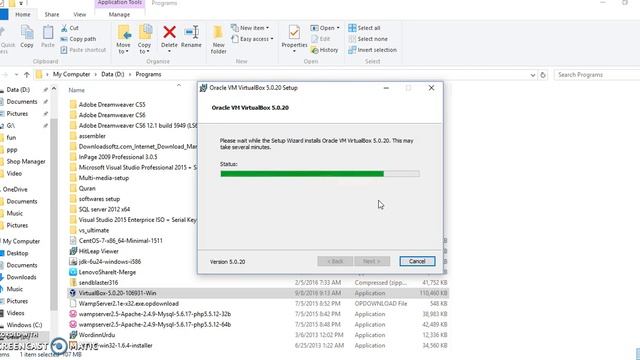This screenshot has height=360, width=640.
Task: Expand the address bar history dropdown
Action: pos(533,75)
